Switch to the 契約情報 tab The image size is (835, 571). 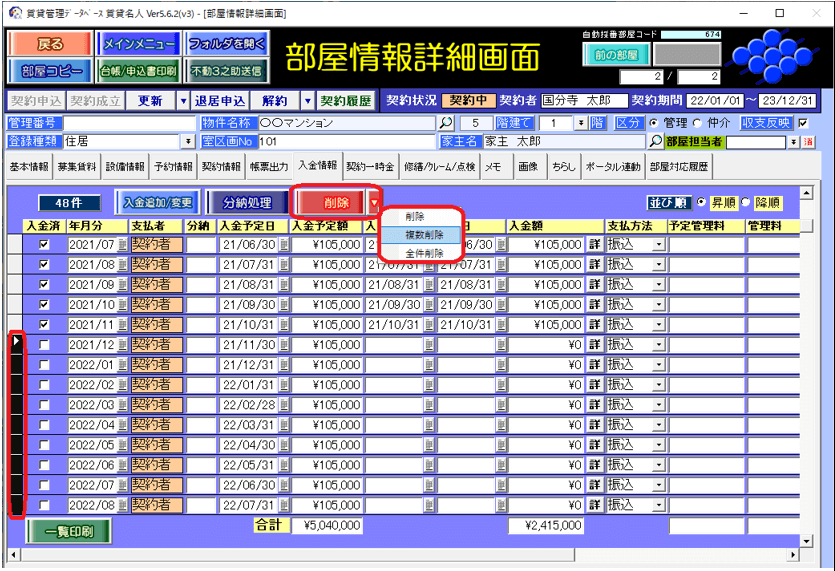tap(221, 166)
